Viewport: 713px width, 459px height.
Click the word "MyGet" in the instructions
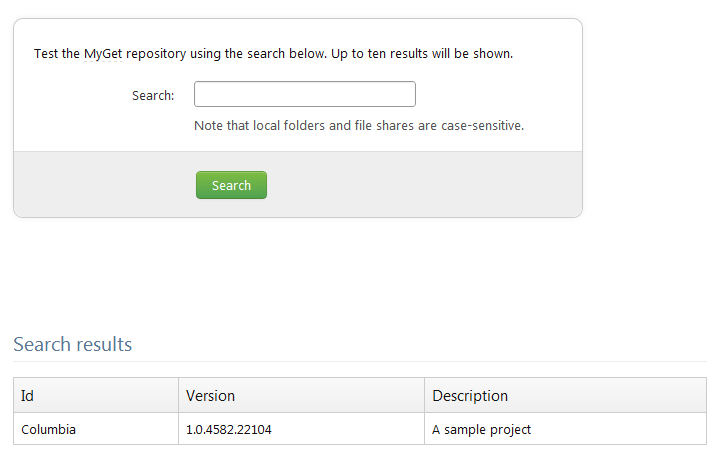tap(103, 54)
